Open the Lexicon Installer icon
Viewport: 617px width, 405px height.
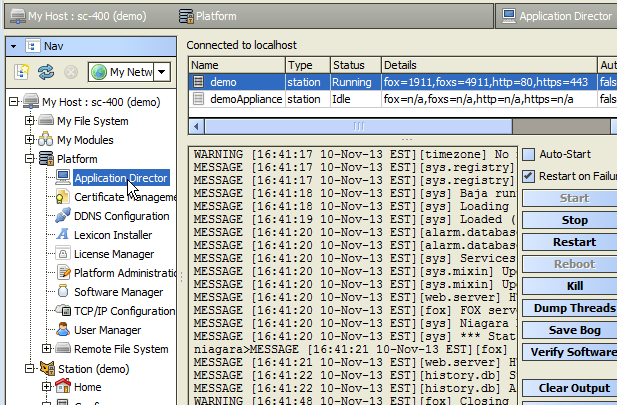(x=63, y=235)
